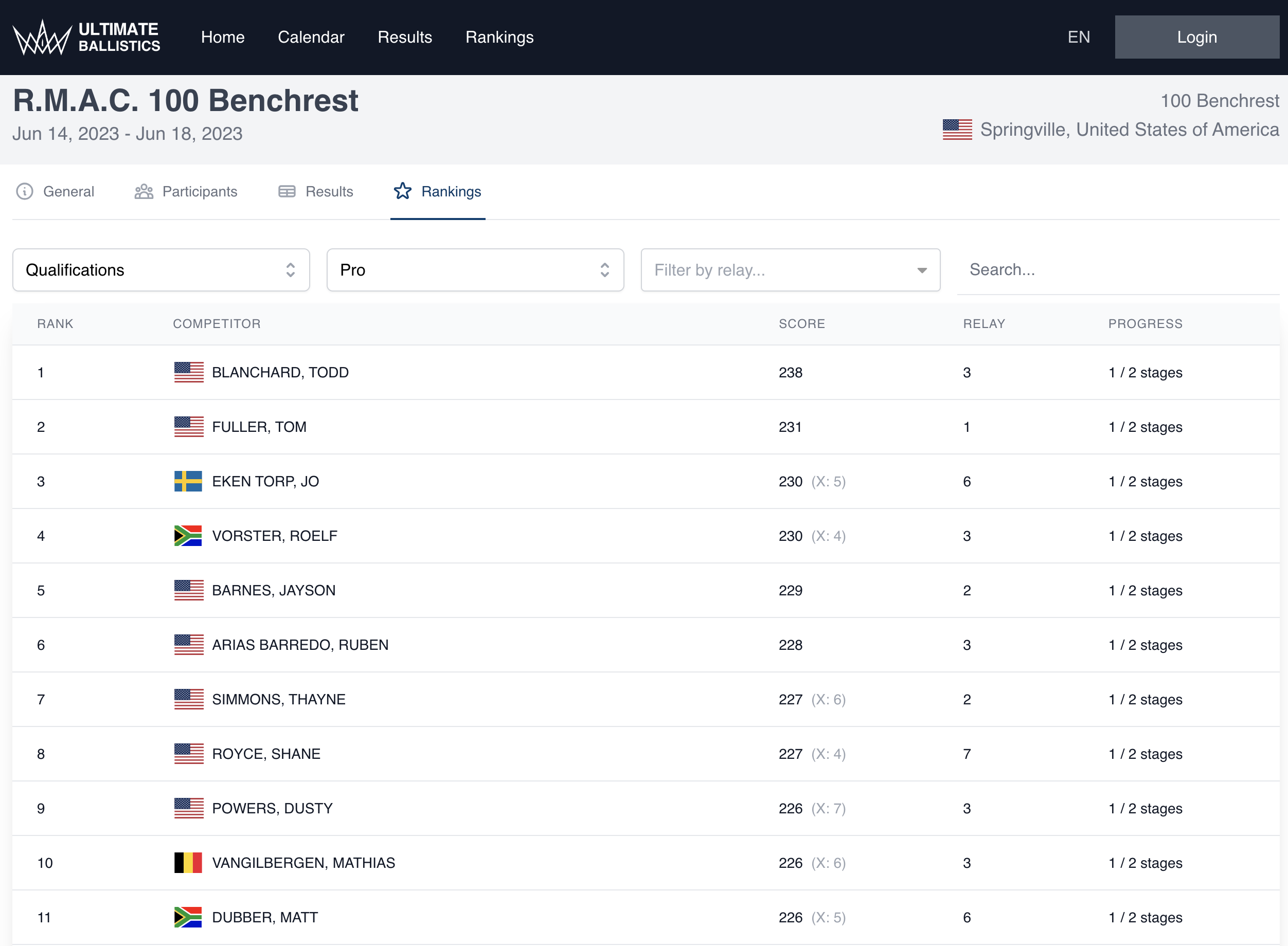
Task: Click the General info circle icon
Action: 25,191
